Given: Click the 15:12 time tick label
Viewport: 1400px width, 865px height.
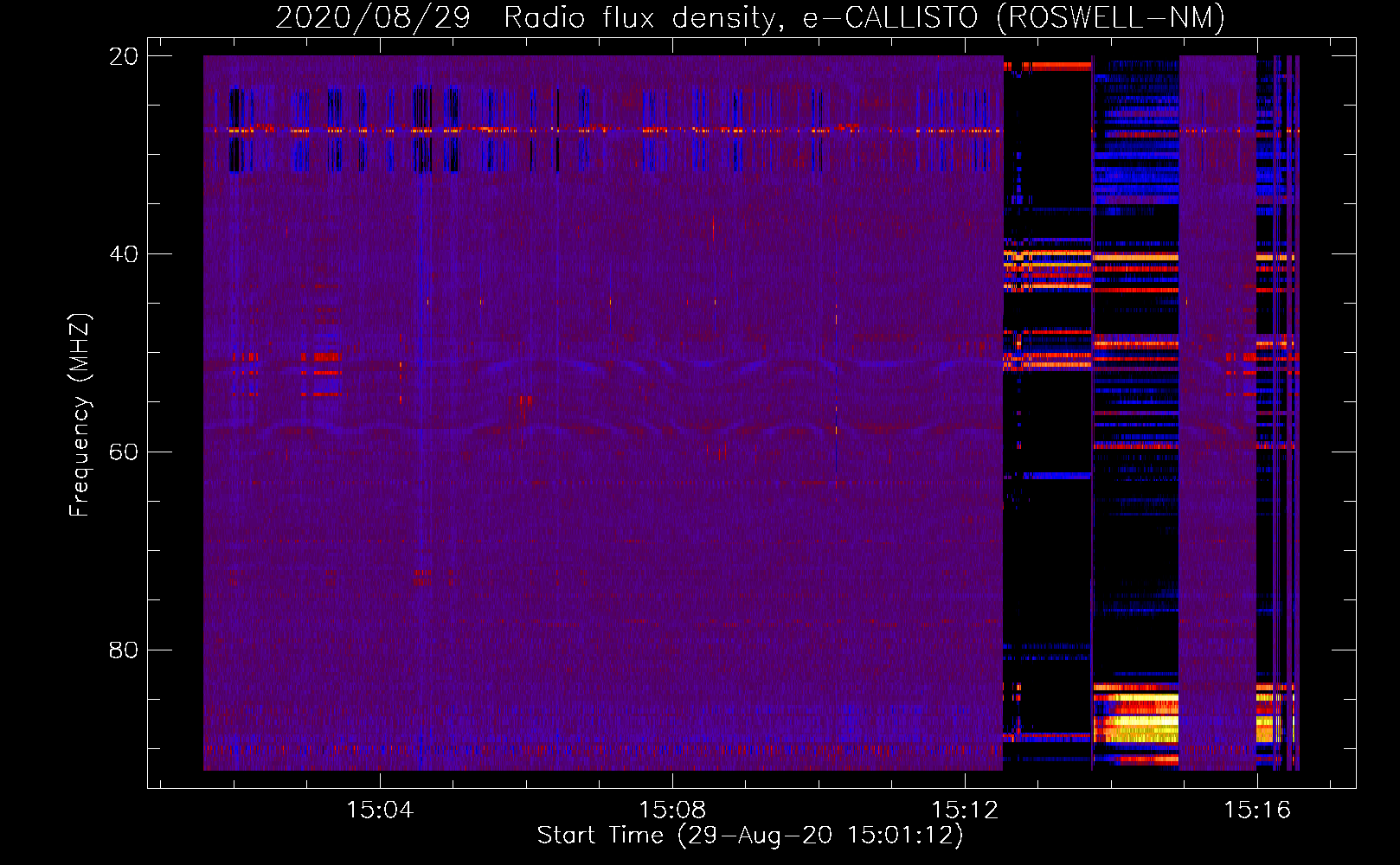Looking at the screenshot, I should tap(965, 811).
